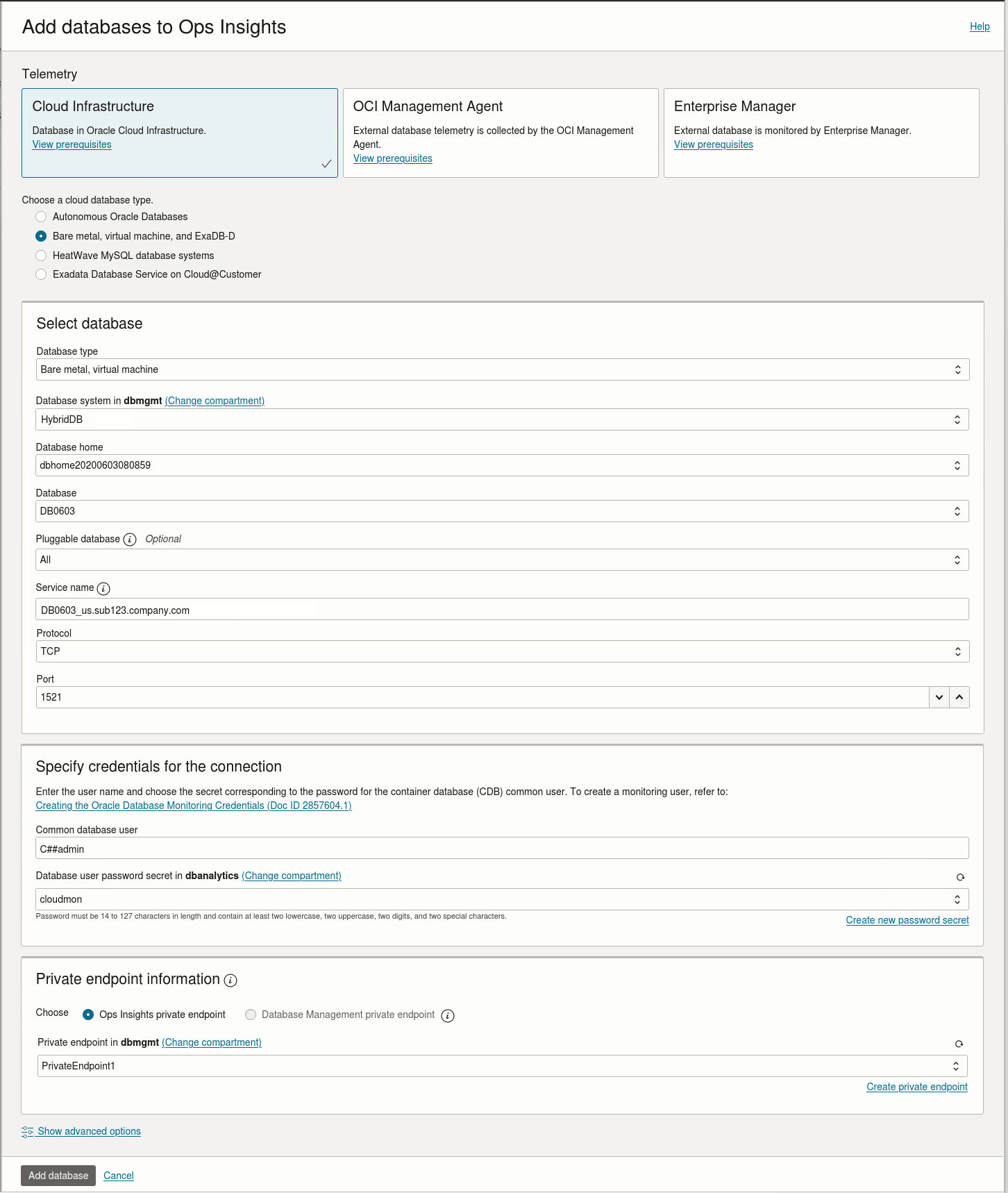Open the Pluggable database dropdown showing All
This screenshot has width=1008, height=1193.
tap(503, 560)
